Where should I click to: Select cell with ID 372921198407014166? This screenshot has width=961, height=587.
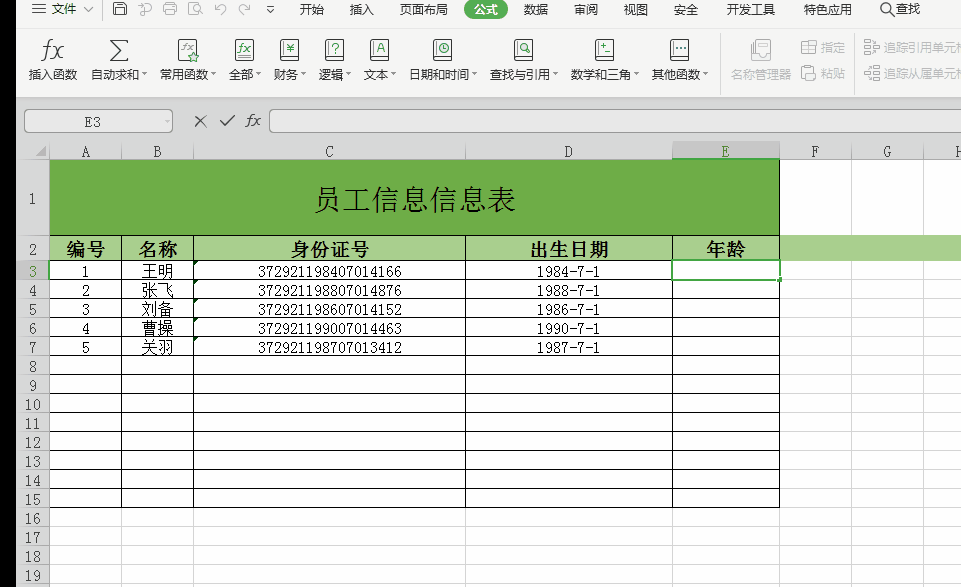point(329,271)
